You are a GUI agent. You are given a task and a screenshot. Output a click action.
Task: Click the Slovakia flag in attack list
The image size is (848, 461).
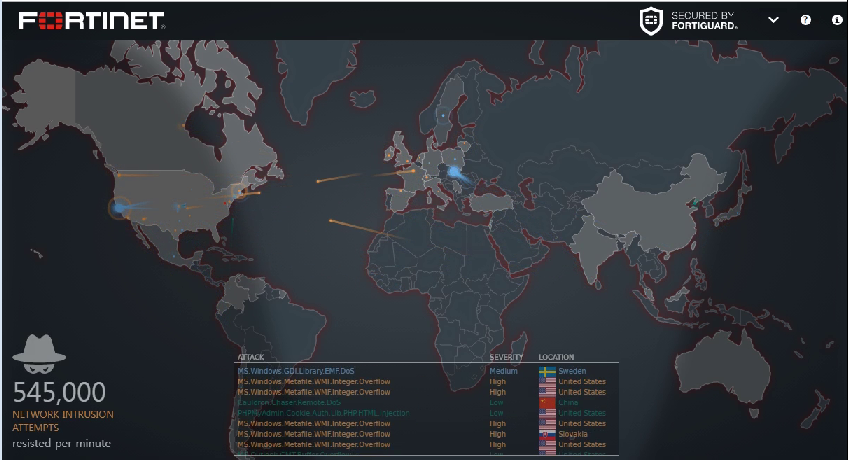click(547, 434)
